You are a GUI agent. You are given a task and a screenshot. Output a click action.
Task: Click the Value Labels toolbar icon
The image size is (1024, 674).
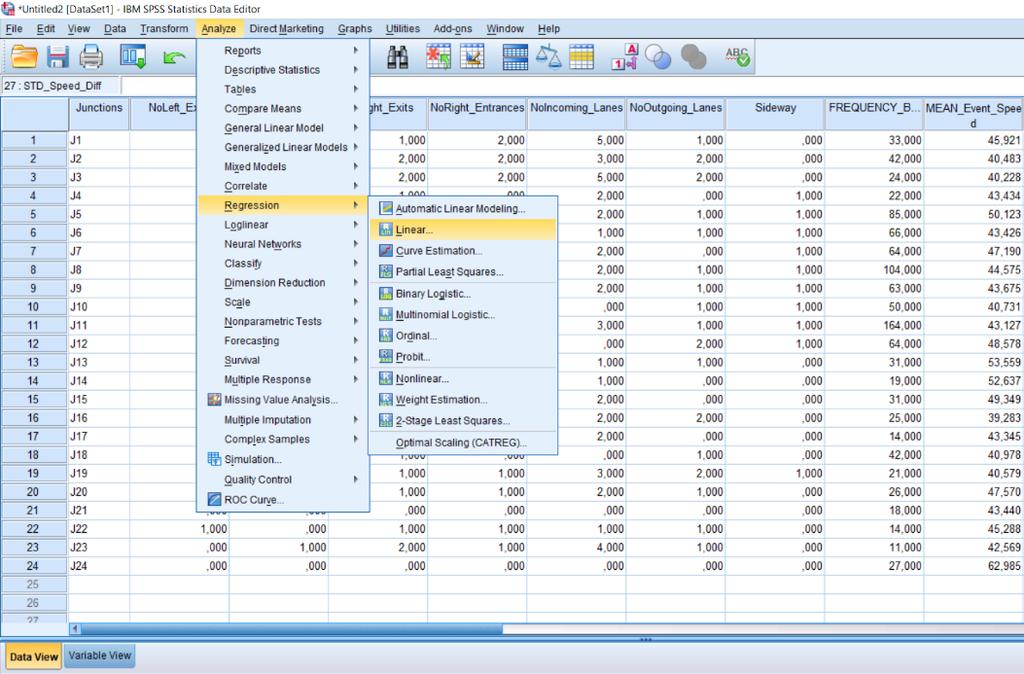point(624,57)
